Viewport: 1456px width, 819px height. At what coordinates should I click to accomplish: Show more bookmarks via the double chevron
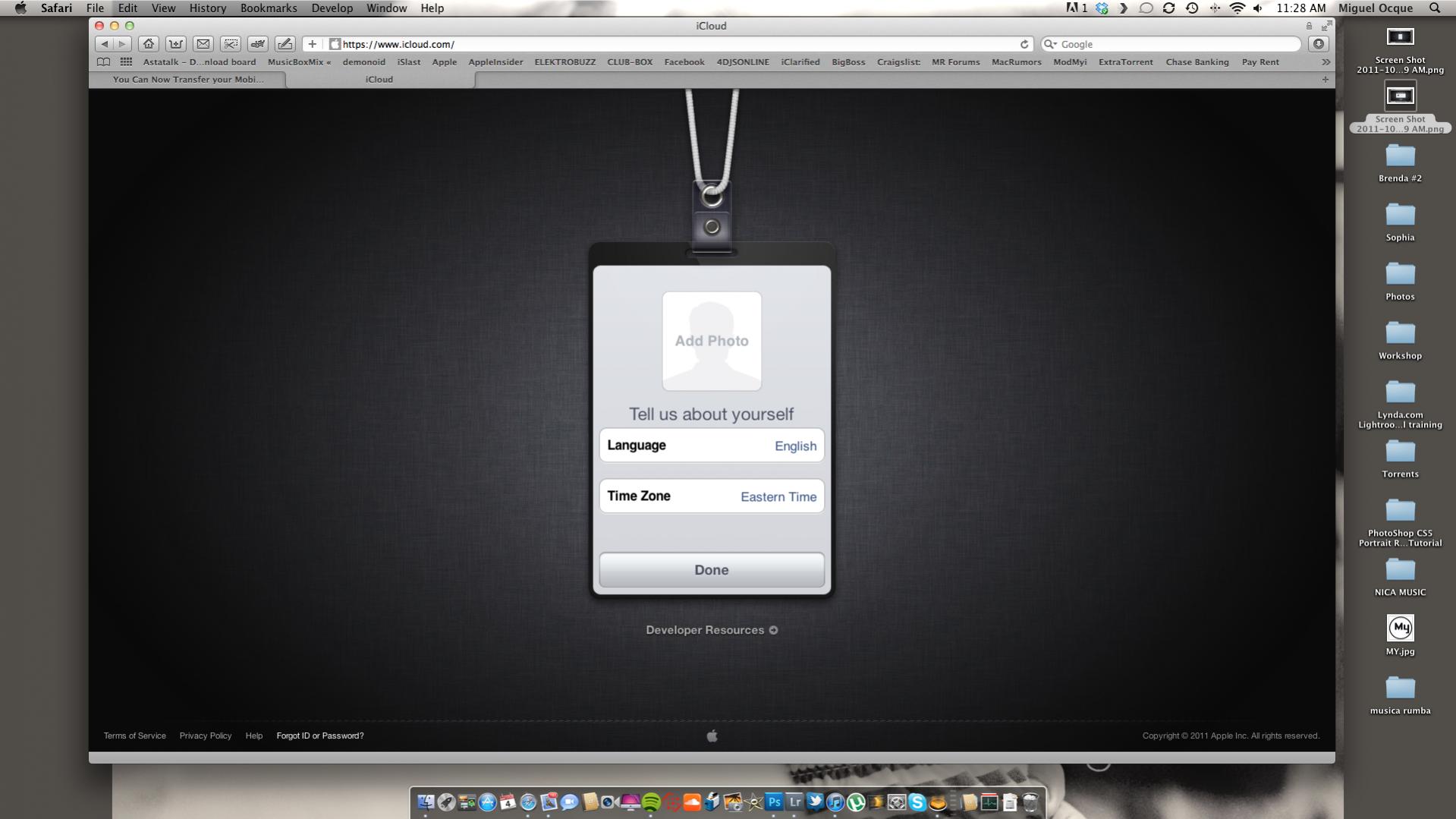pyautogui.click(x=1325, y=62)
